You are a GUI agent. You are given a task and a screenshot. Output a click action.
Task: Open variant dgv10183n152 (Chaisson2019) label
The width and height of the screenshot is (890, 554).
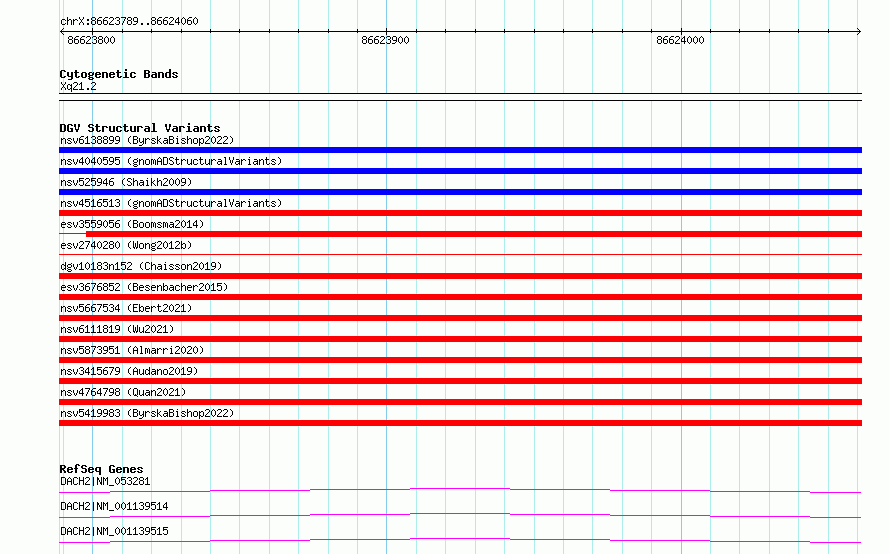click(x=141, y=266)
